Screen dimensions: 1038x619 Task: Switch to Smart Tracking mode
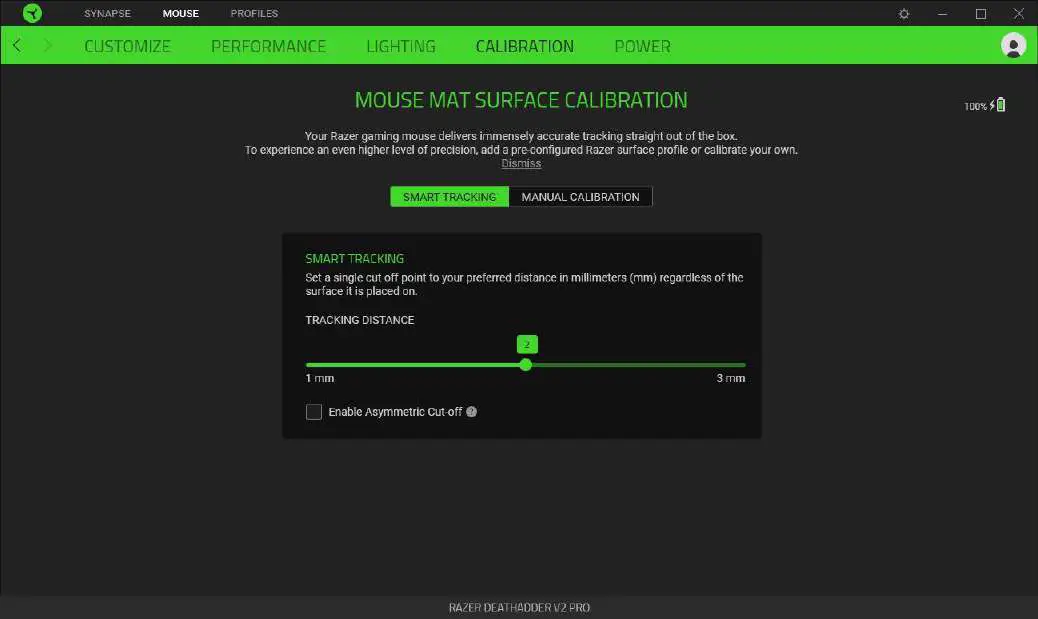click(x=449, y=197)
